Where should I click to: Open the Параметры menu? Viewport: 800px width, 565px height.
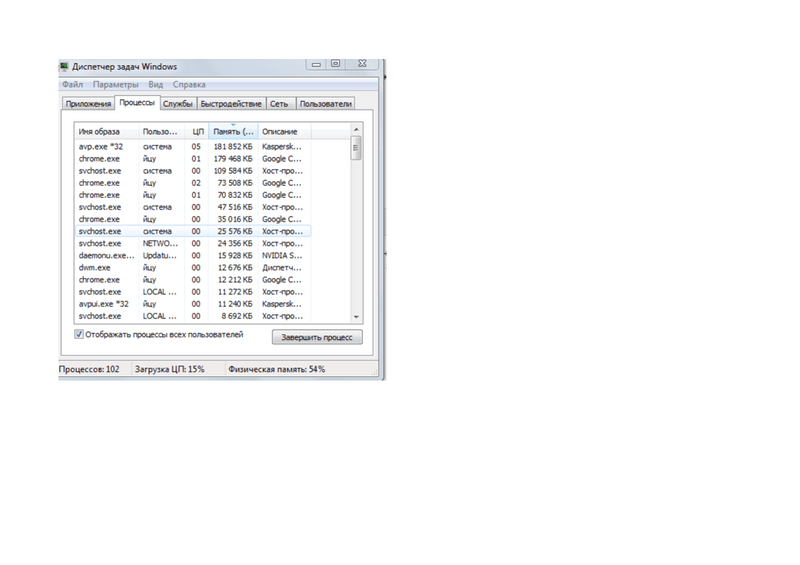(x=115, y=84)
